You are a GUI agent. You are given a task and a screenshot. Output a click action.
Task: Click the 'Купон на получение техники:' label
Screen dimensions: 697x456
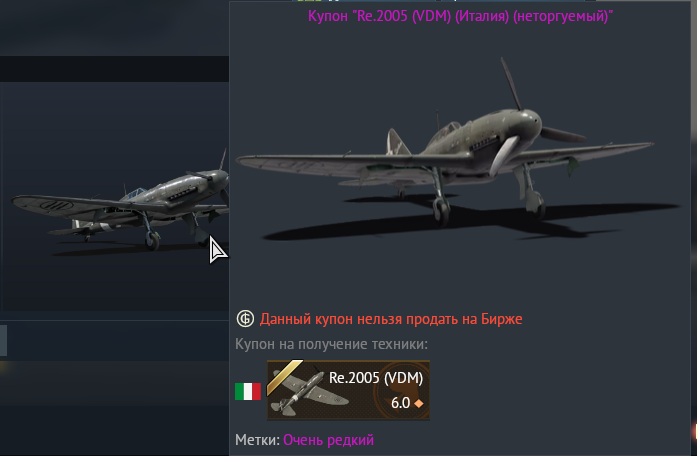(331, 344)
